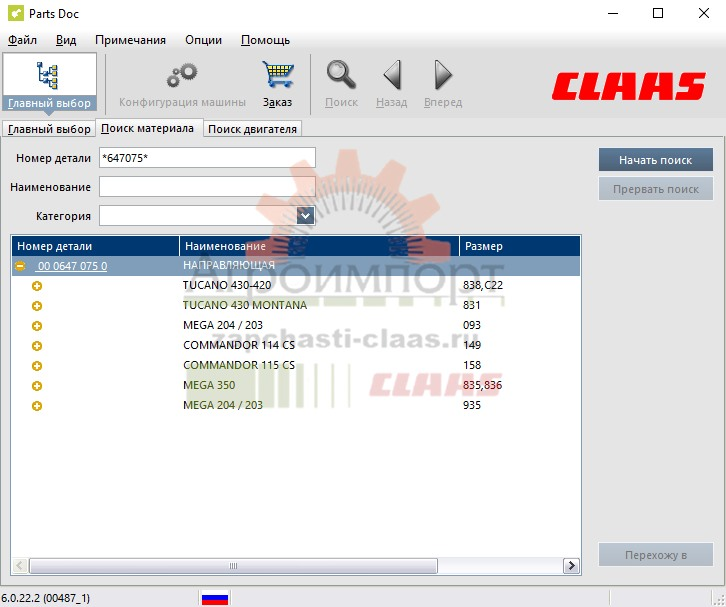Open the Вид menu

pos(66,40)
